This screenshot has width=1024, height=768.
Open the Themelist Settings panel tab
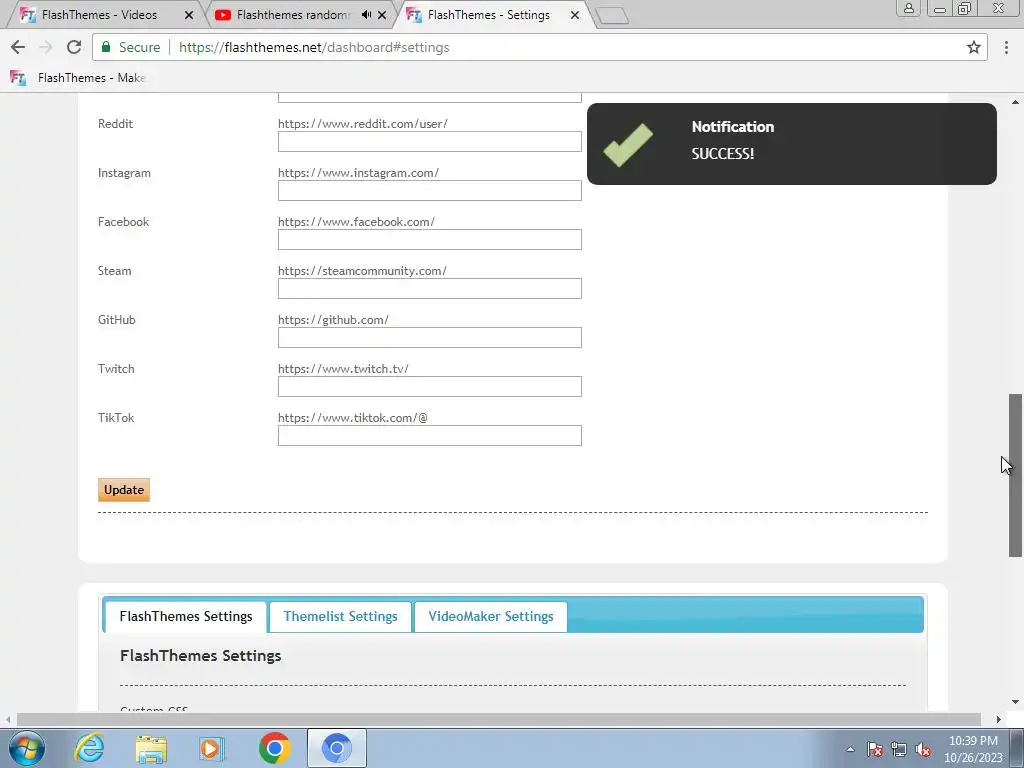click(340, 616)
